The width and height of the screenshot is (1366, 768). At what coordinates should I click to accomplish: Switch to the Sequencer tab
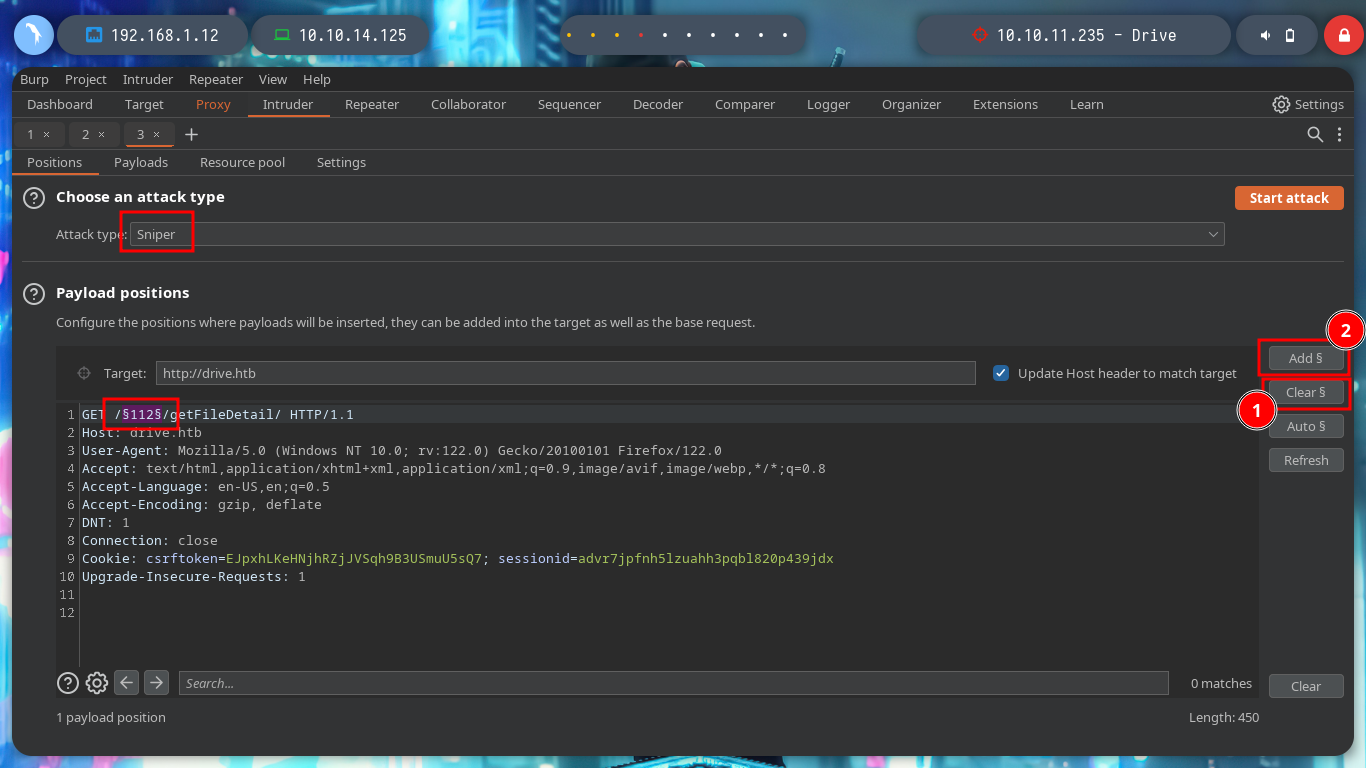(x=570, y=104)
